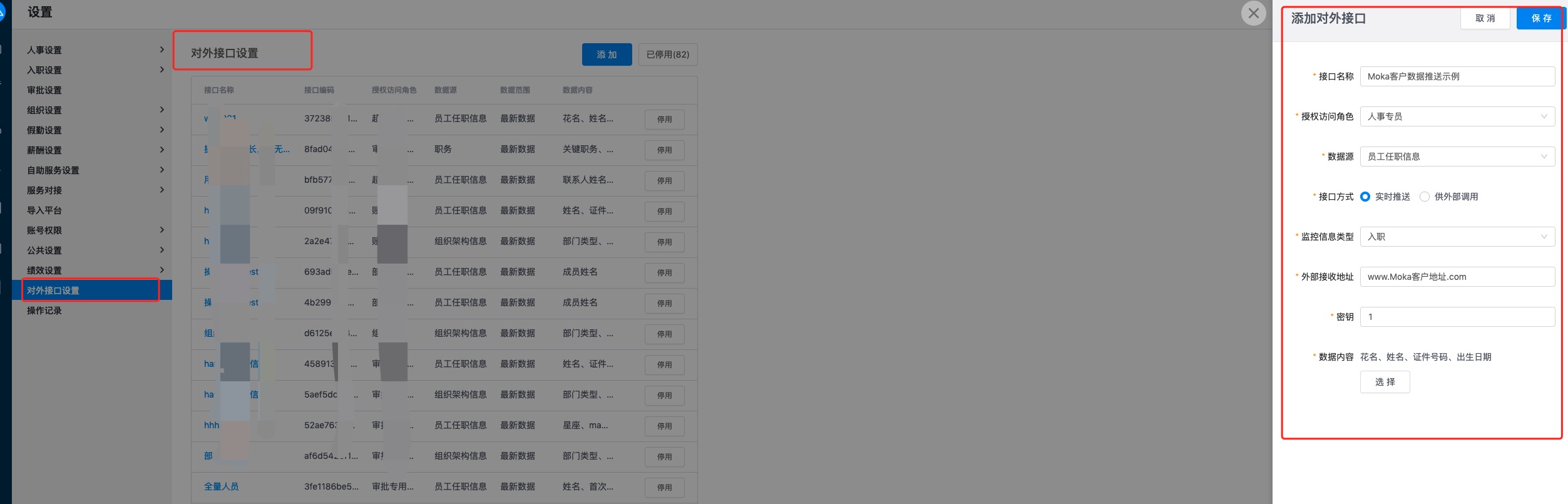Viewport: 1568px width, 504px height.
Task: Open the hhh interface link
Action: [x=212, y=425]
